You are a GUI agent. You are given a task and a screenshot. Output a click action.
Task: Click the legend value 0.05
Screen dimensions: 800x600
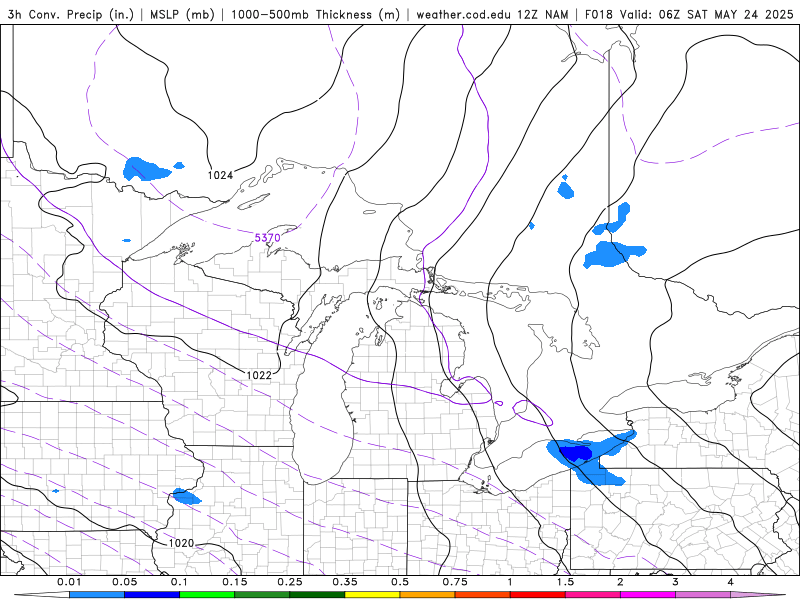click(x=124, y=582)
